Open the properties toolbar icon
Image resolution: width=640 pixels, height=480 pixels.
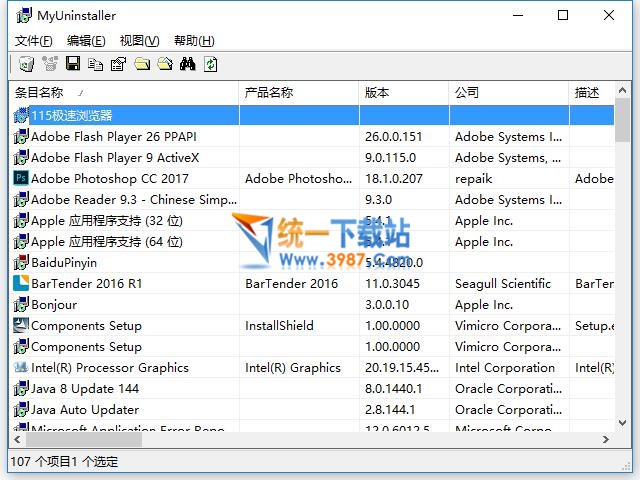[118, 64]
